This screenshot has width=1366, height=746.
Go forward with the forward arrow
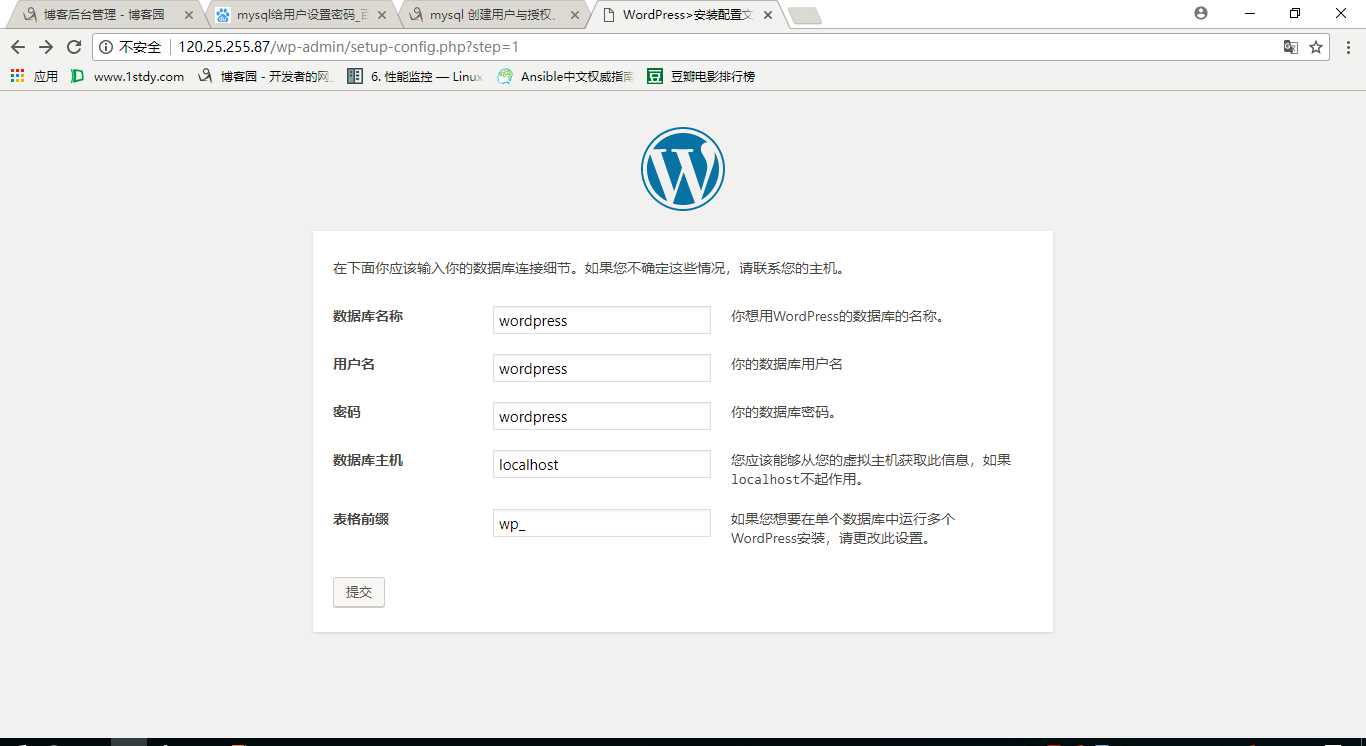45,47
